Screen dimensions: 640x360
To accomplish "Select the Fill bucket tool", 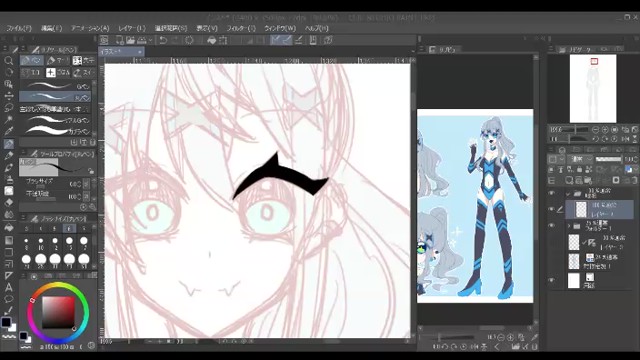I will tap(9, 227).
